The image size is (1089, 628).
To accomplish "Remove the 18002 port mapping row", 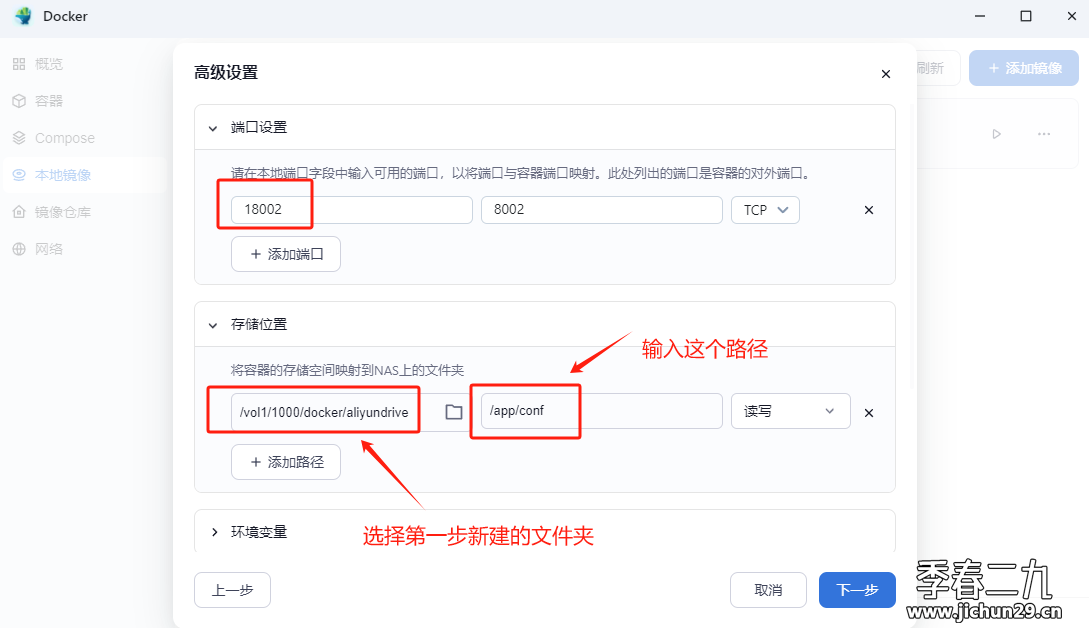I will (869, 210).
